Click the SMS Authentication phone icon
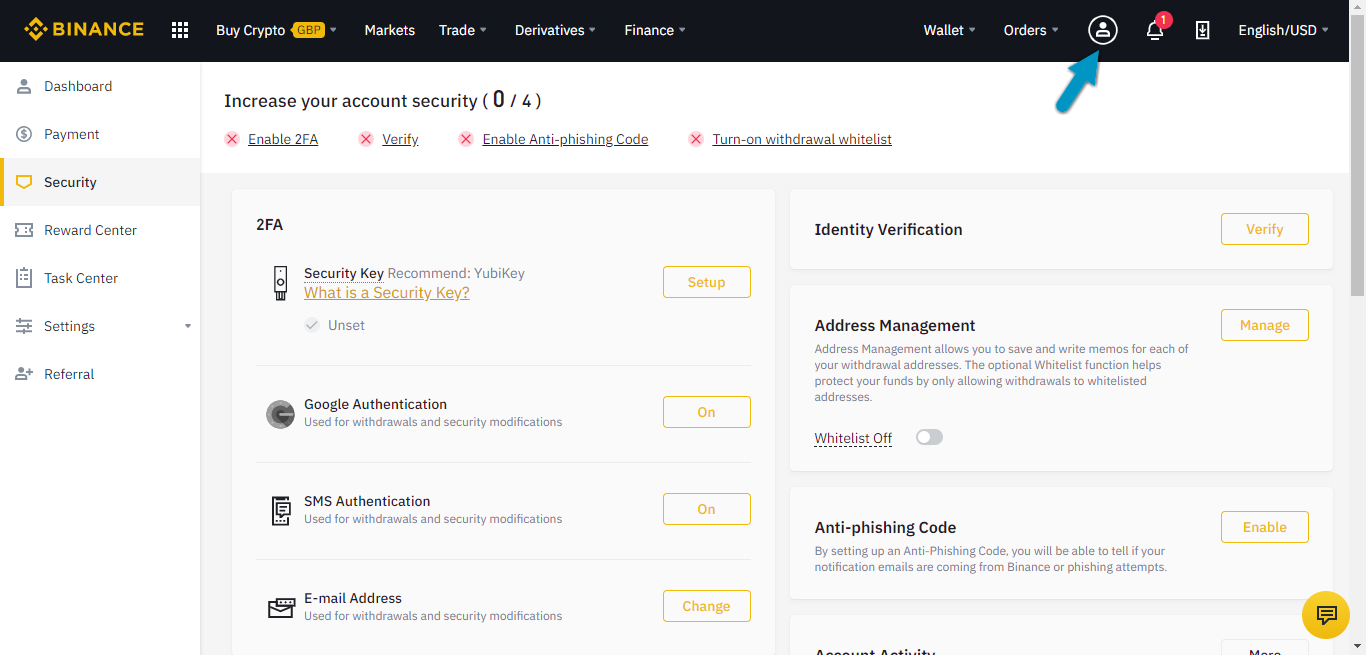This screenshot has height=655, width=1366. click(x=281, y=510)
